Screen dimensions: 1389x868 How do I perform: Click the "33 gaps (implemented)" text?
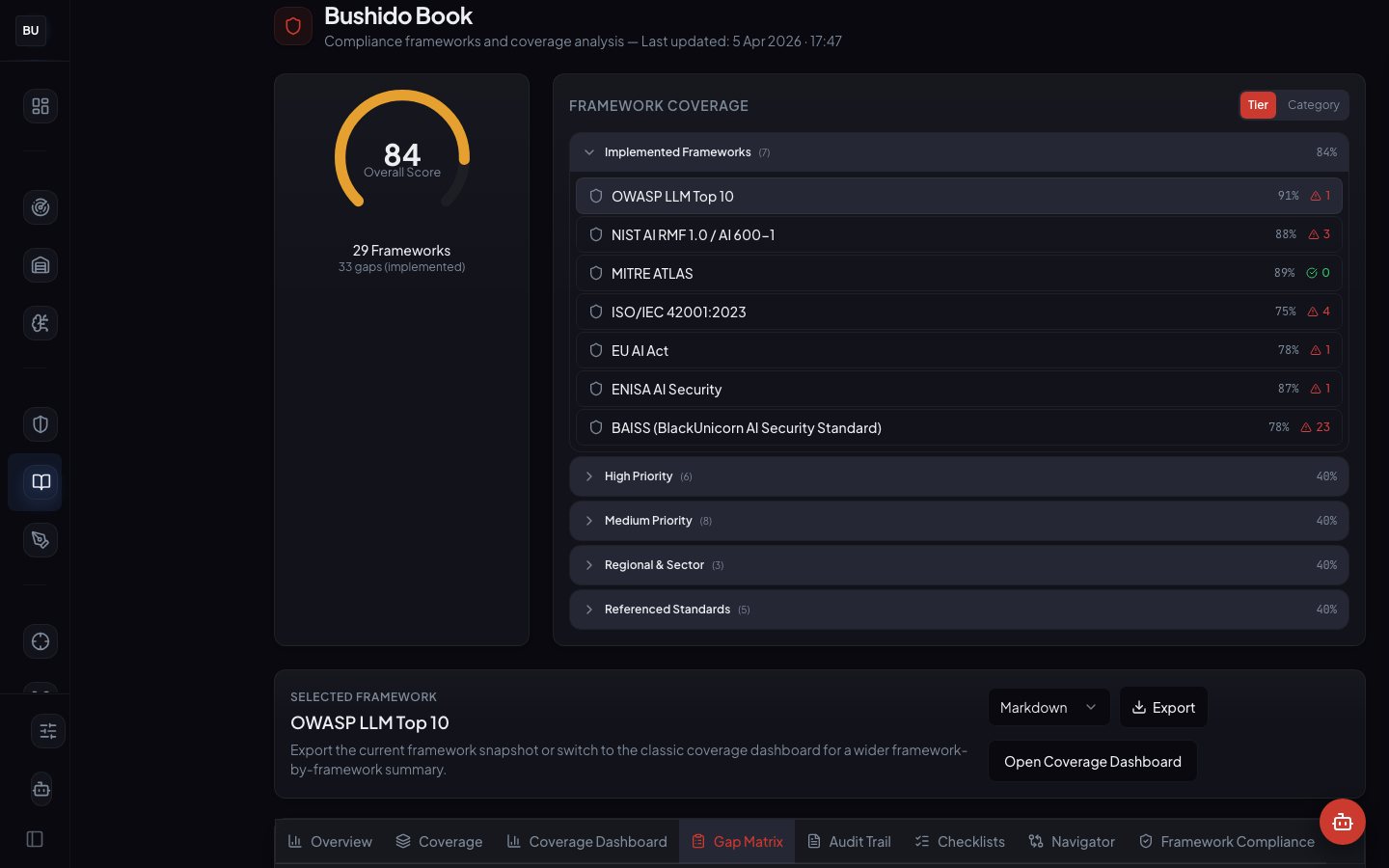click(x=401, y=267)
